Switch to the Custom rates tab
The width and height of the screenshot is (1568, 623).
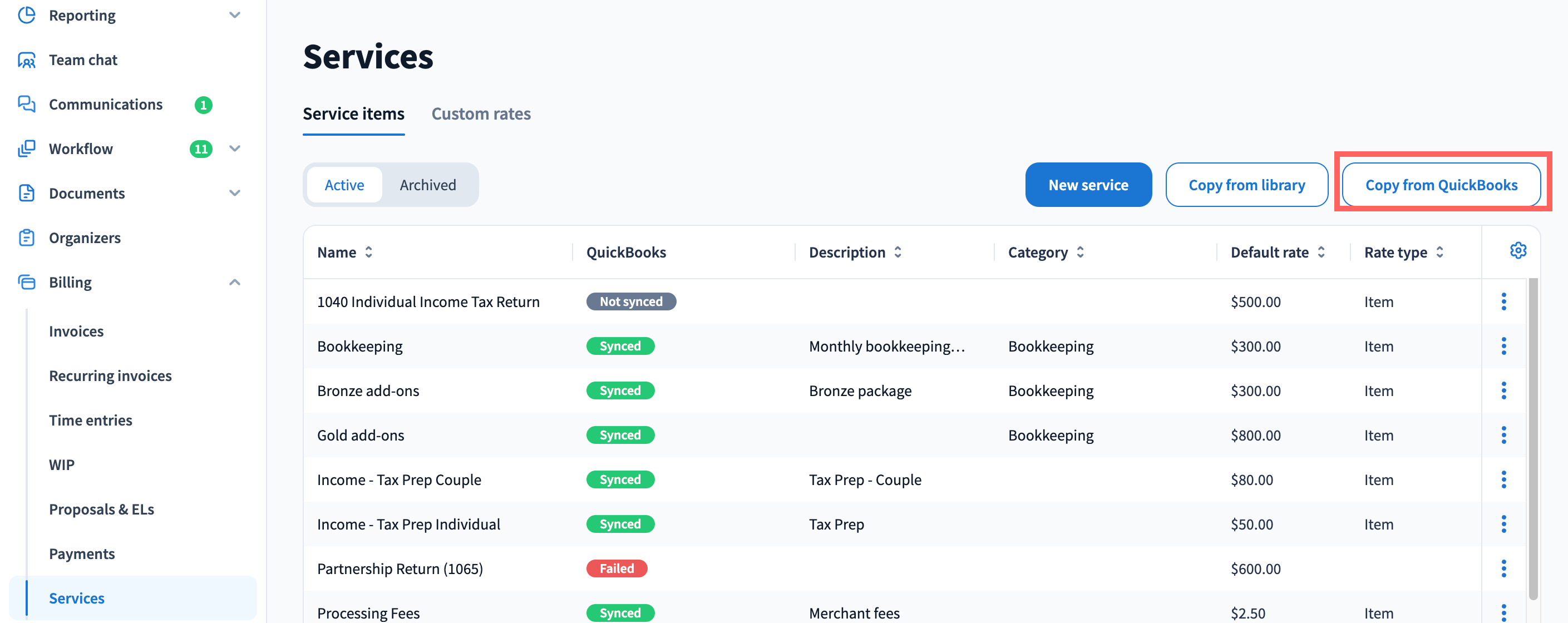[480, 114]
